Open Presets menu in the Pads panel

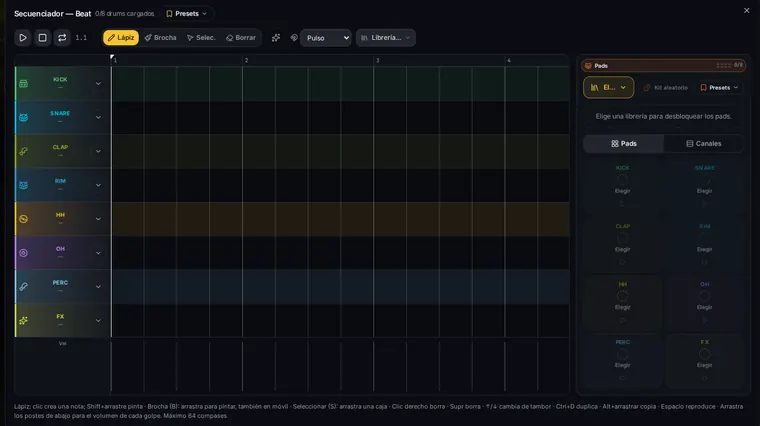(719, 88)
